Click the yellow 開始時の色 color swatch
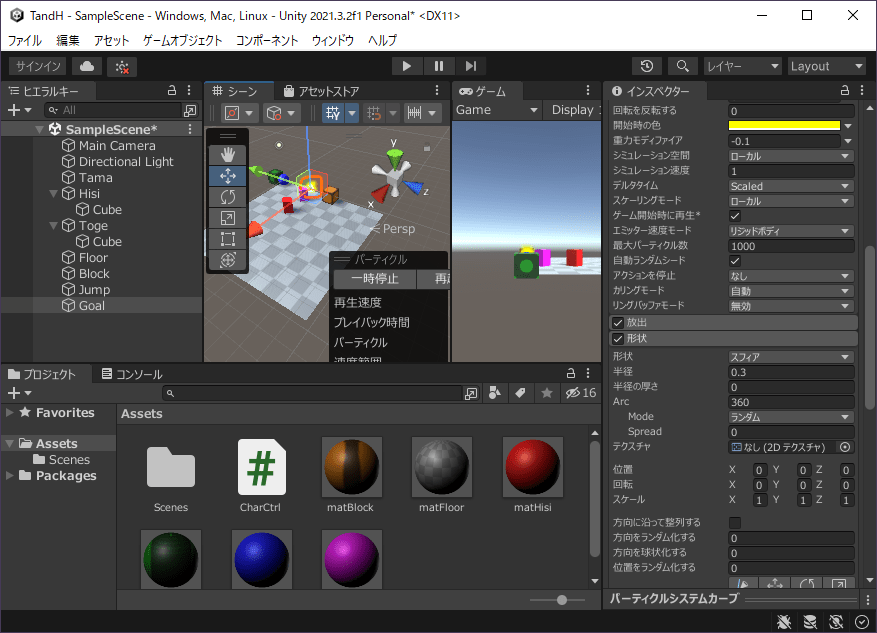877x633 pixels. coord(784,126)
